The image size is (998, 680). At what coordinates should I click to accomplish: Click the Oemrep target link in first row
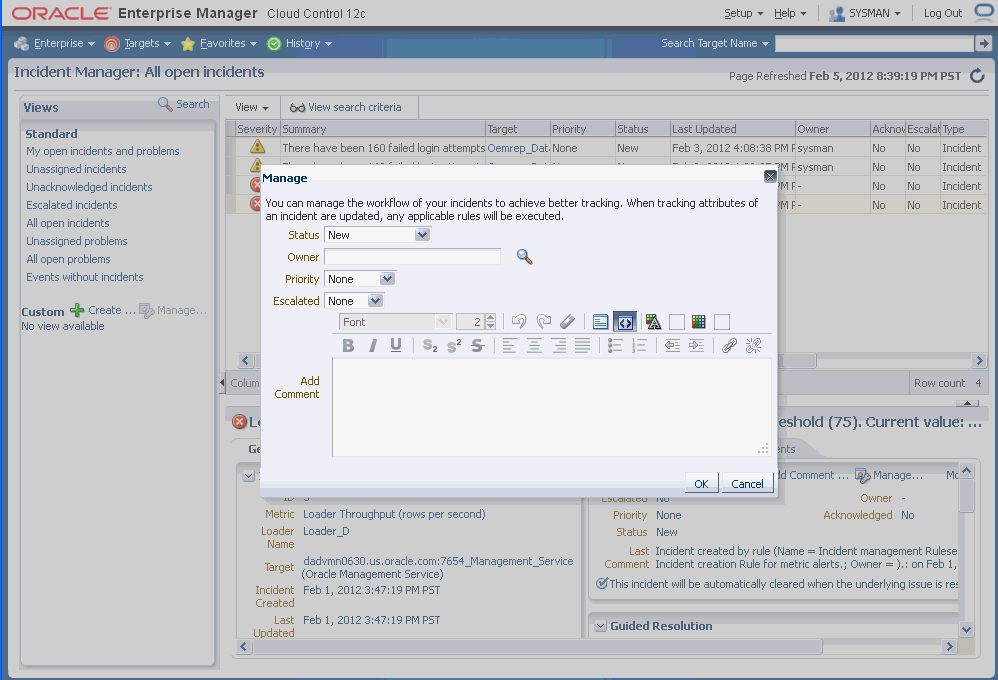click(x=518, y=148)
